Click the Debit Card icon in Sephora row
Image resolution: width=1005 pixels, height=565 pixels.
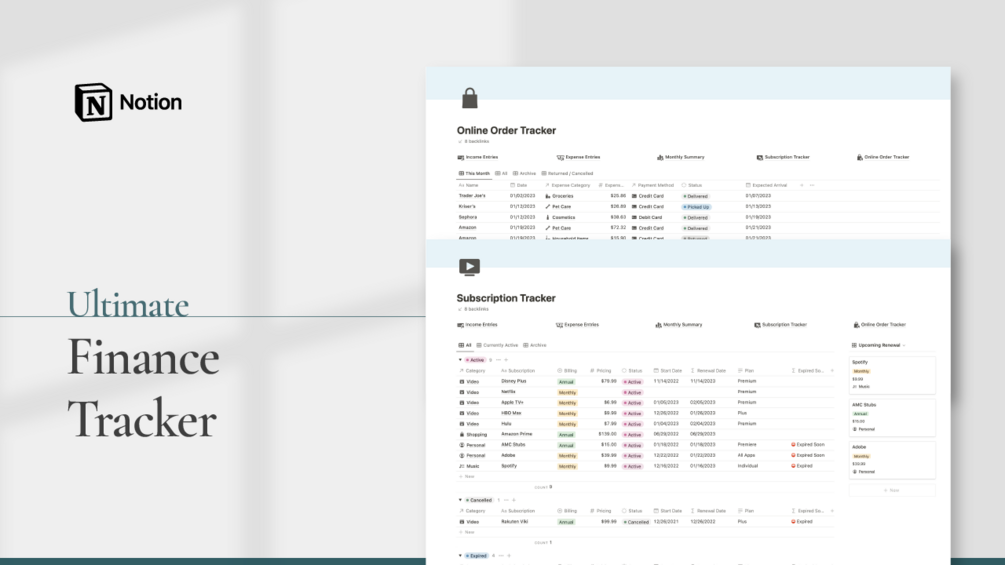point(634,217)
